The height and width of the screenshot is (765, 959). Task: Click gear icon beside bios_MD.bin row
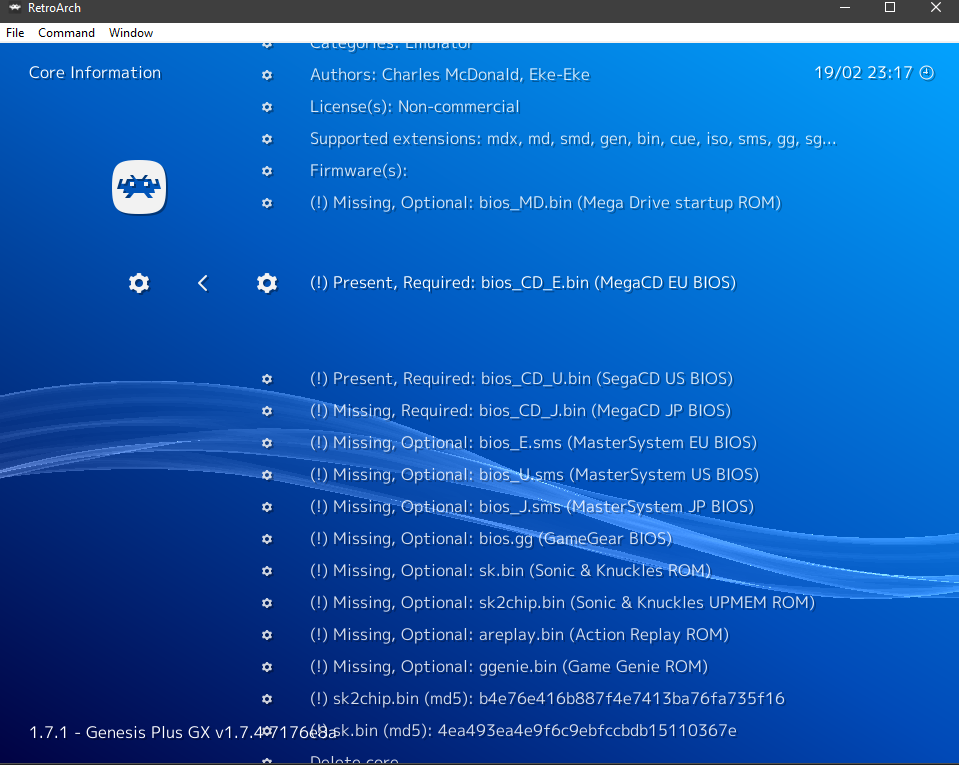[x=267, y=203]
